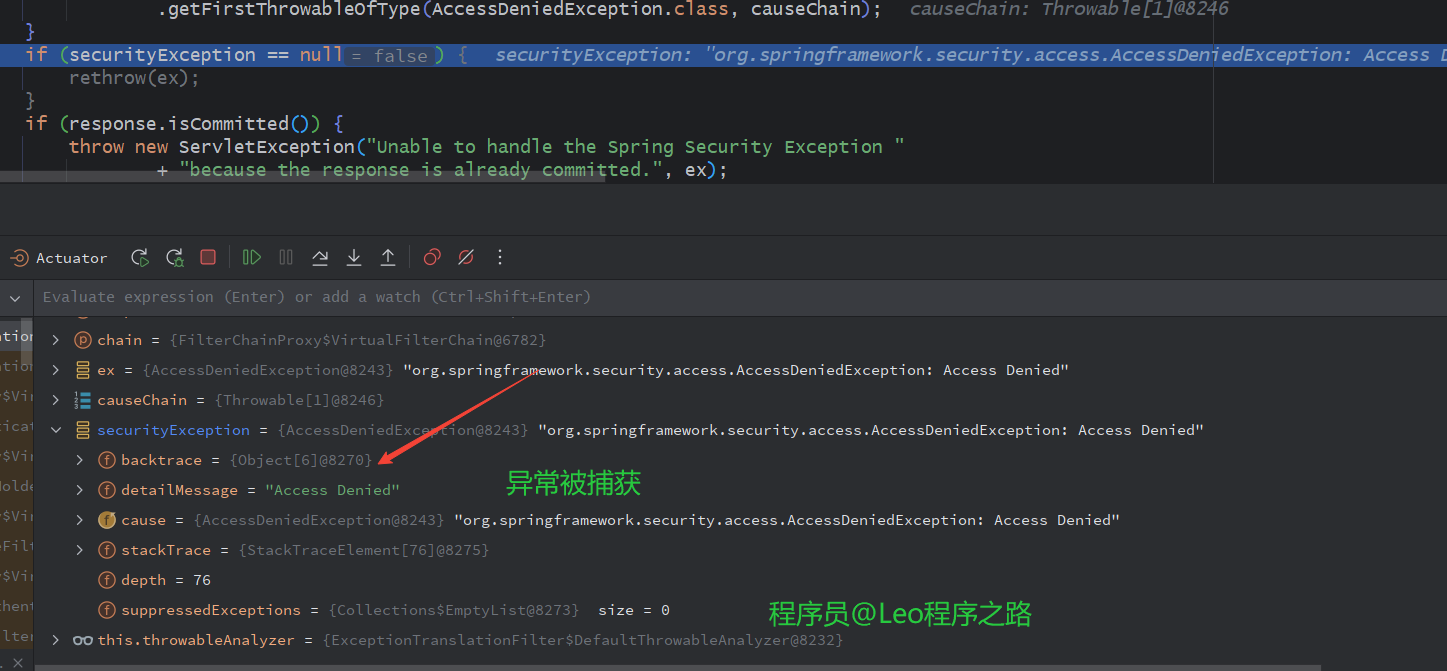Click the Collections$EmptyList@8273 value

455,610
